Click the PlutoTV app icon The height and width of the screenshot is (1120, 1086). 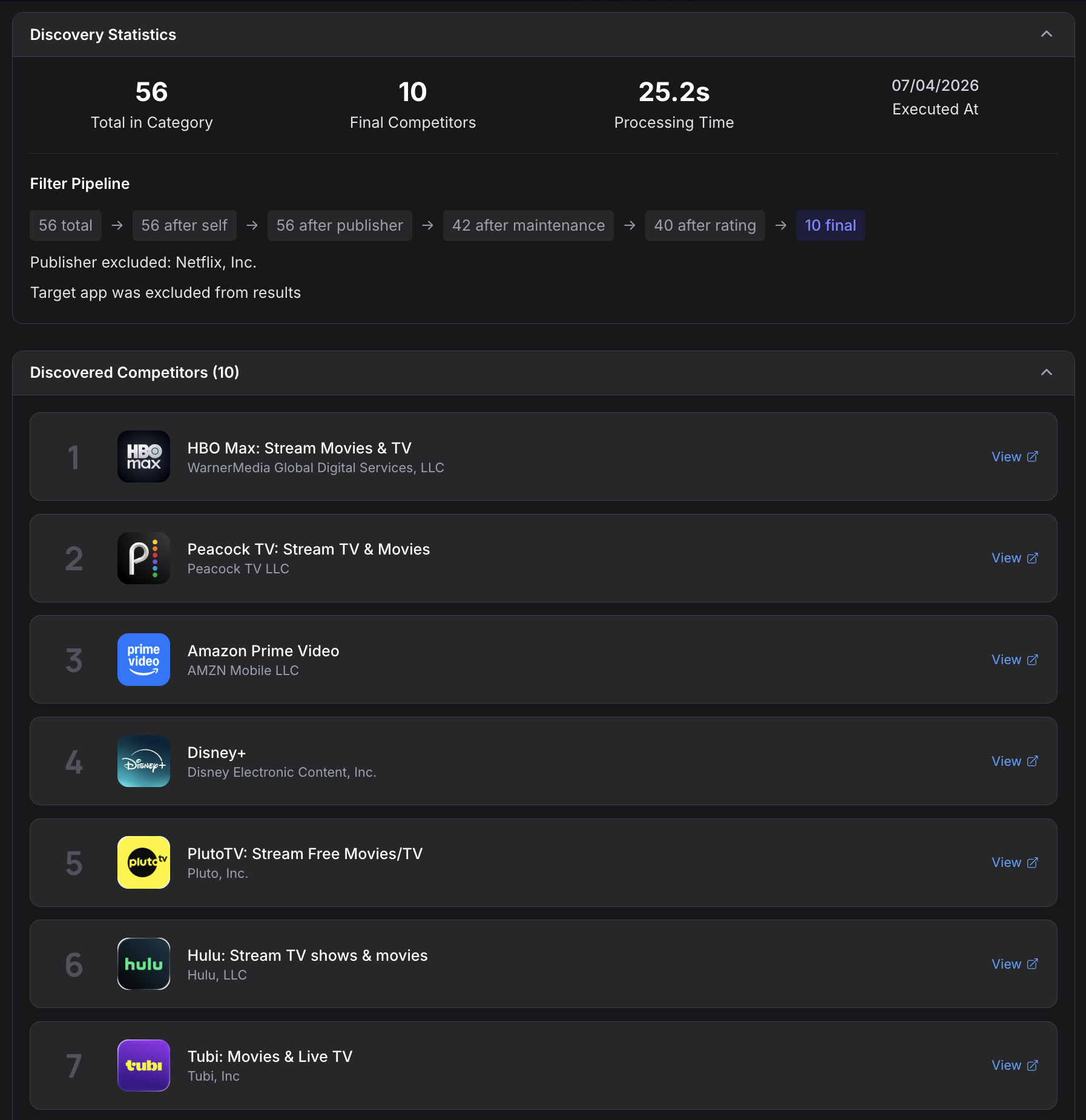tap(143, 862)
